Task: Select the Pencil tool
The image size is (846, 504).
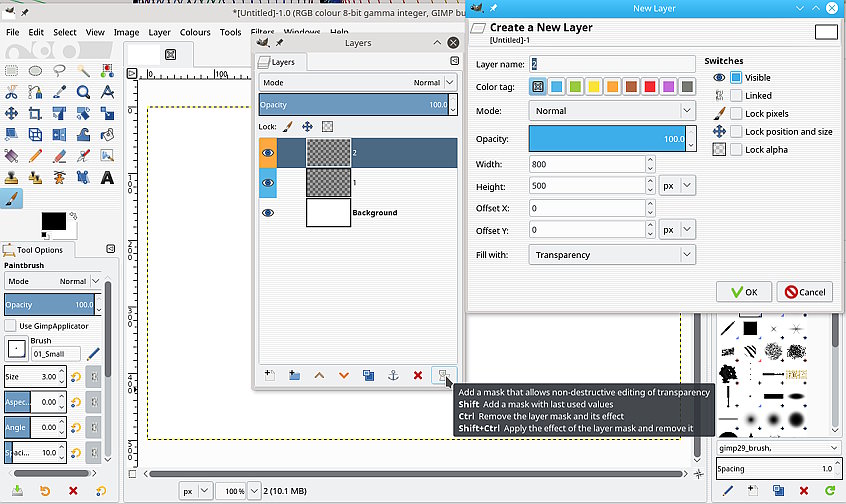Action: pos(35,156)
